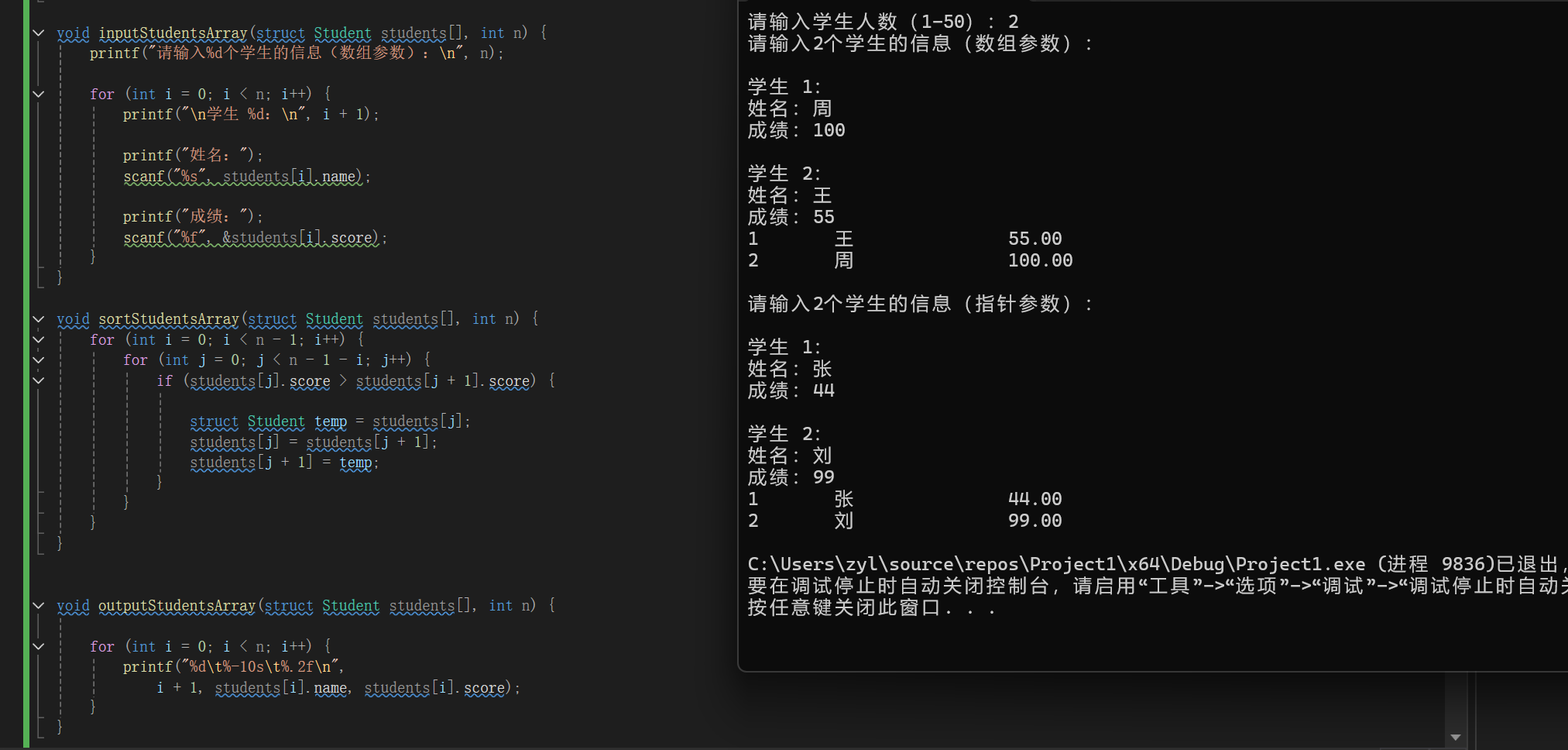Click the console score value 100.00
This screenshot has height=750, width=1568.
[x=1040, y=260]
